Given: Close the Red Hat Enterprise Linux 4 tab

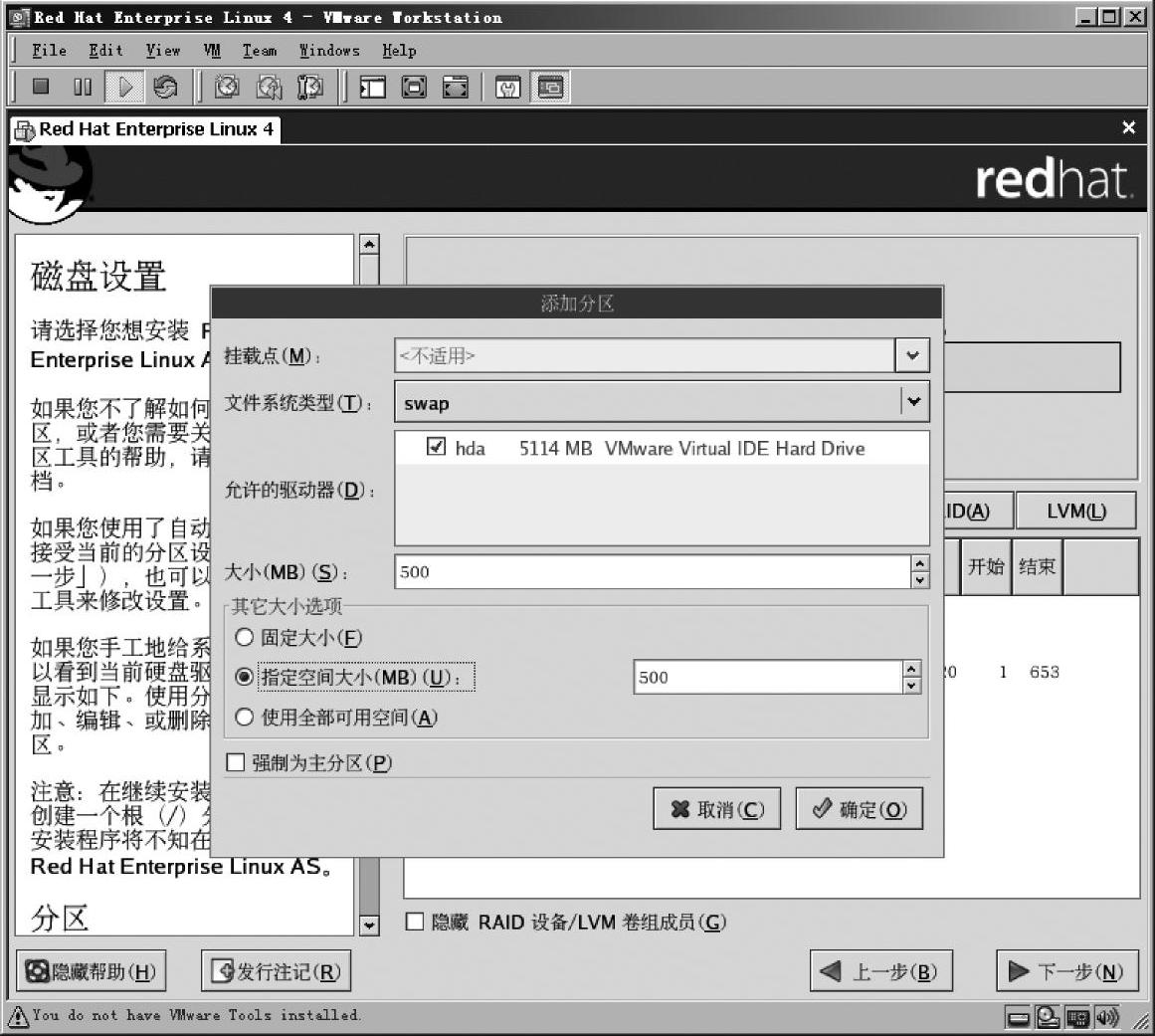Looking at the screenshot, I should tap(1128, 127).
